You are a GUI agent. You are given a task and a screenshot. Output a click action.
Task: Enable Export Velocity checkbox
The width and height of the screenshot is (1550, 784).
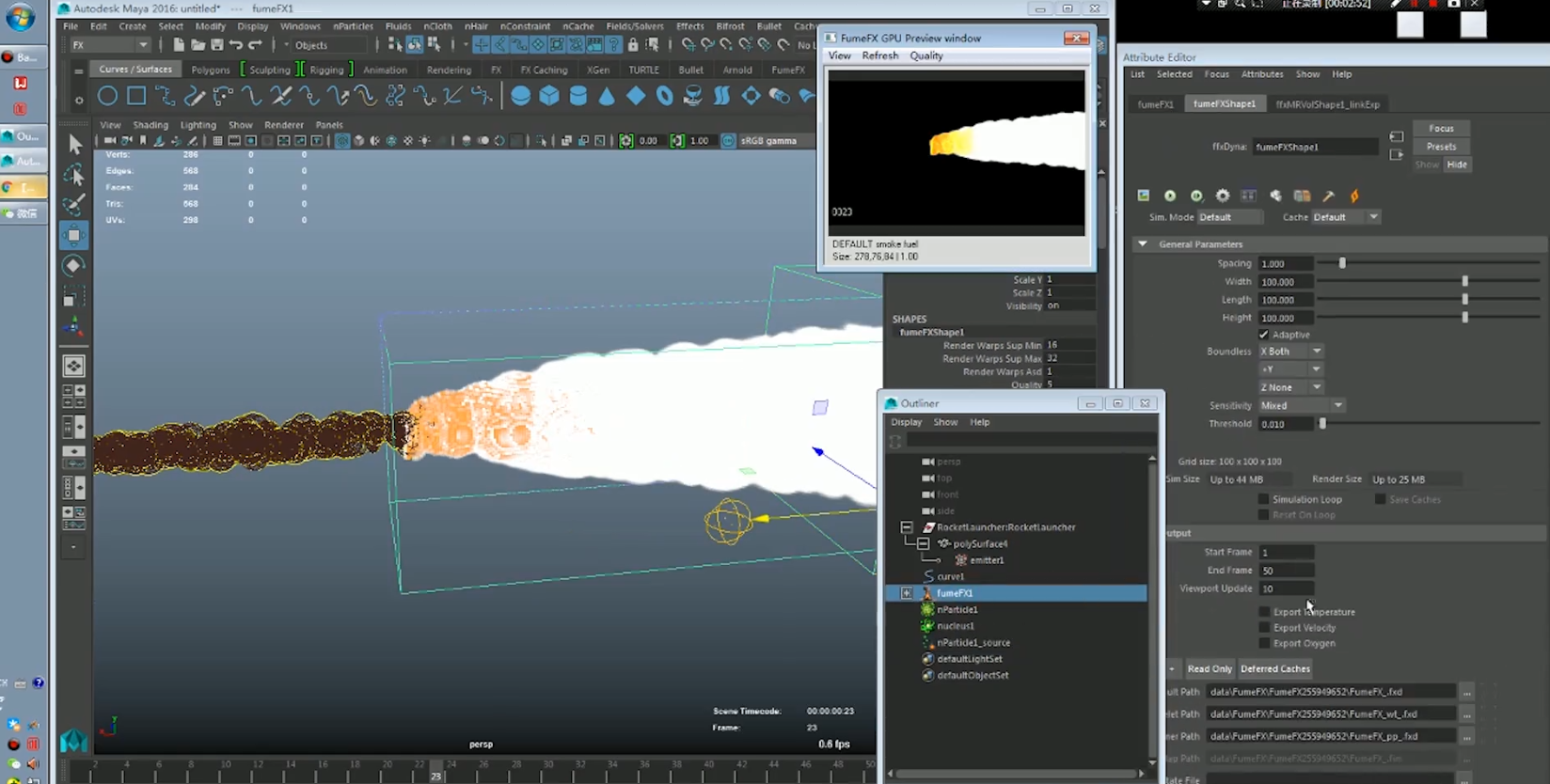click(x=1264, y=628)
